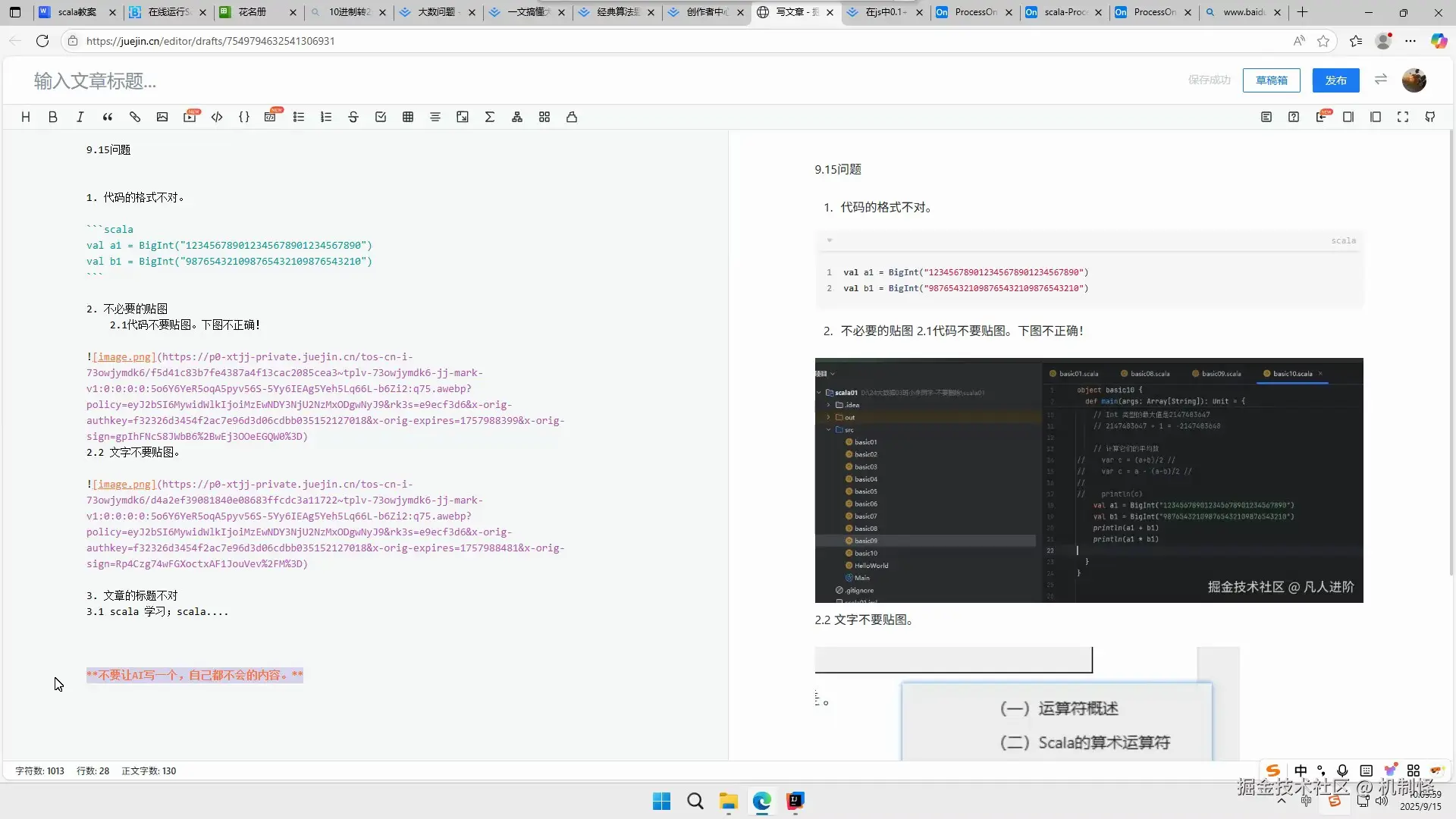Image resolution: width=1456 pixels, height=819 pixels.
Task: Open the 草稿箱 drafts button
Action: 1271,80
